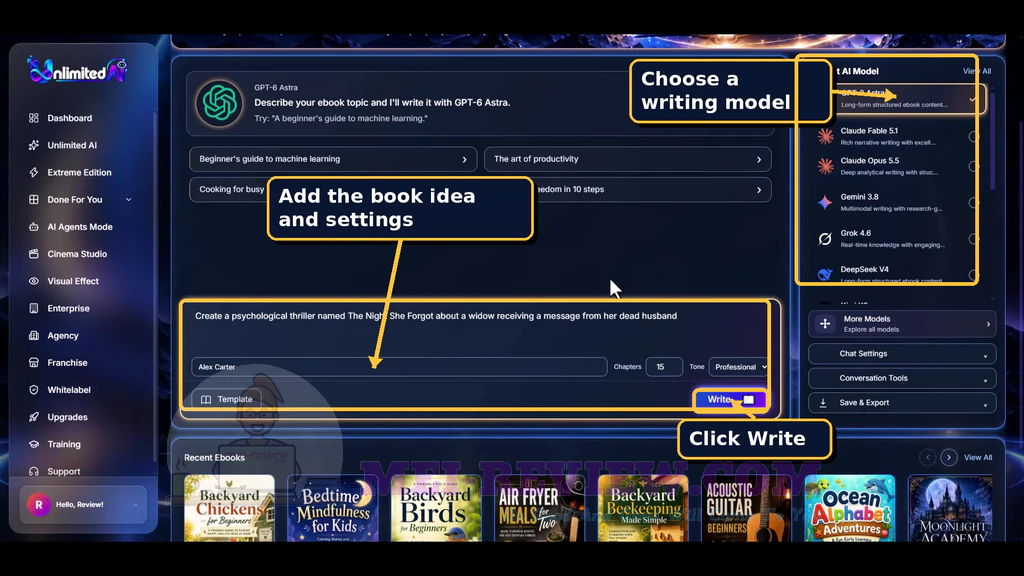Open the Ocean Alphabet Adventures cover
The image size is (1024, 576).
point(850,508)
